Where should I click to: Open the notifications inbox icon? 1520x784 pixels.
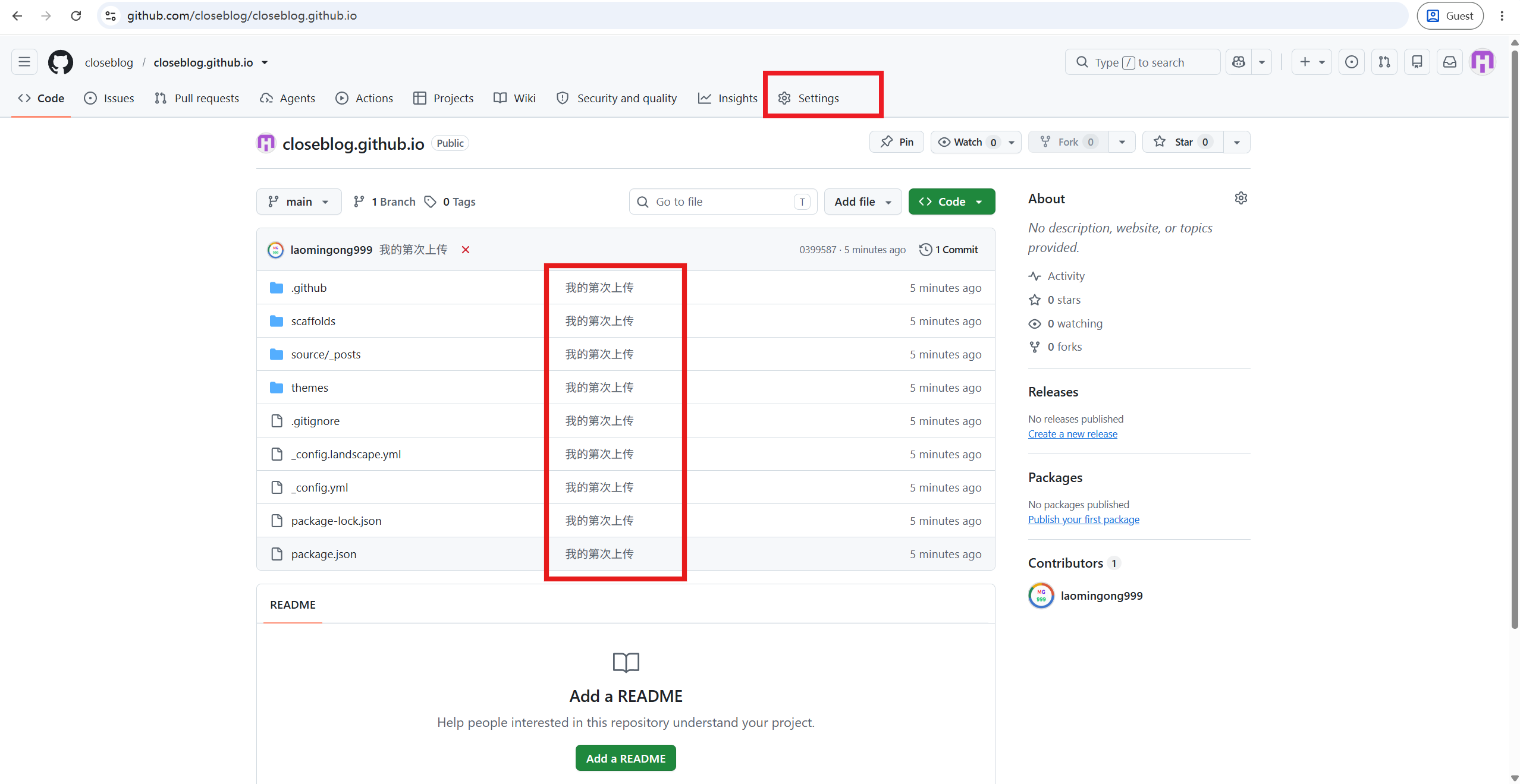1450,62
